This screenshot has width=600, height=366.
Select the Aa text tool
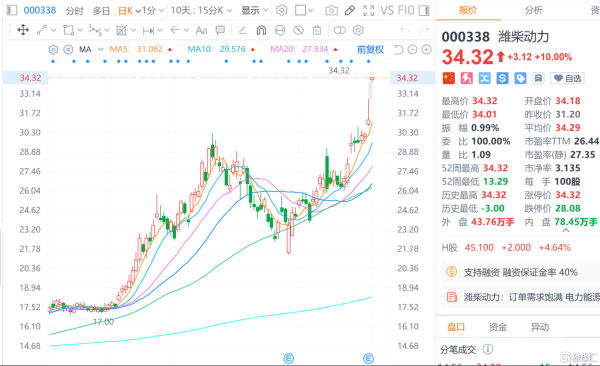pos(201,30)
